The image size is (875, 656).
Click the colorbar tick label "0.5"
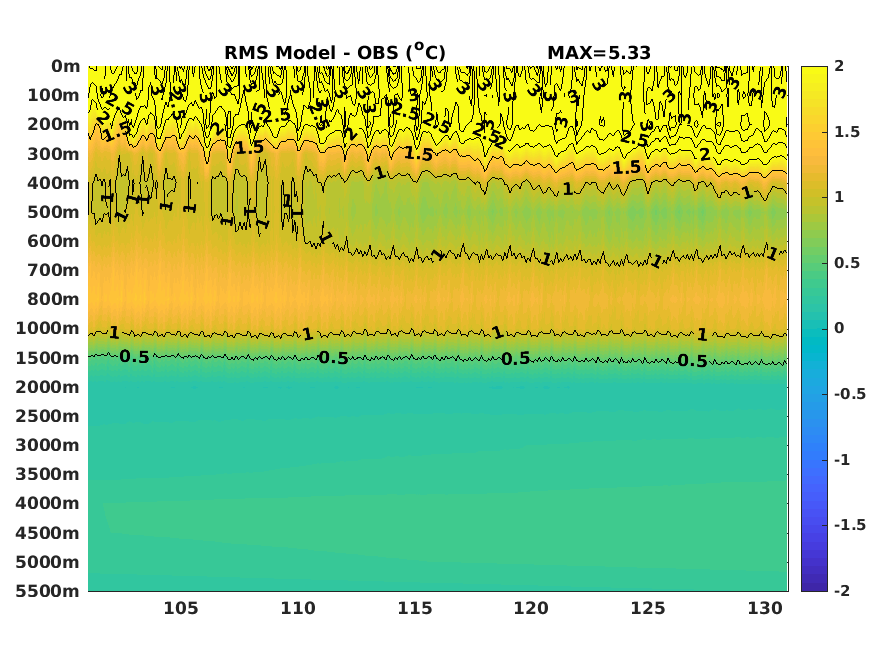tap(847, 263)
